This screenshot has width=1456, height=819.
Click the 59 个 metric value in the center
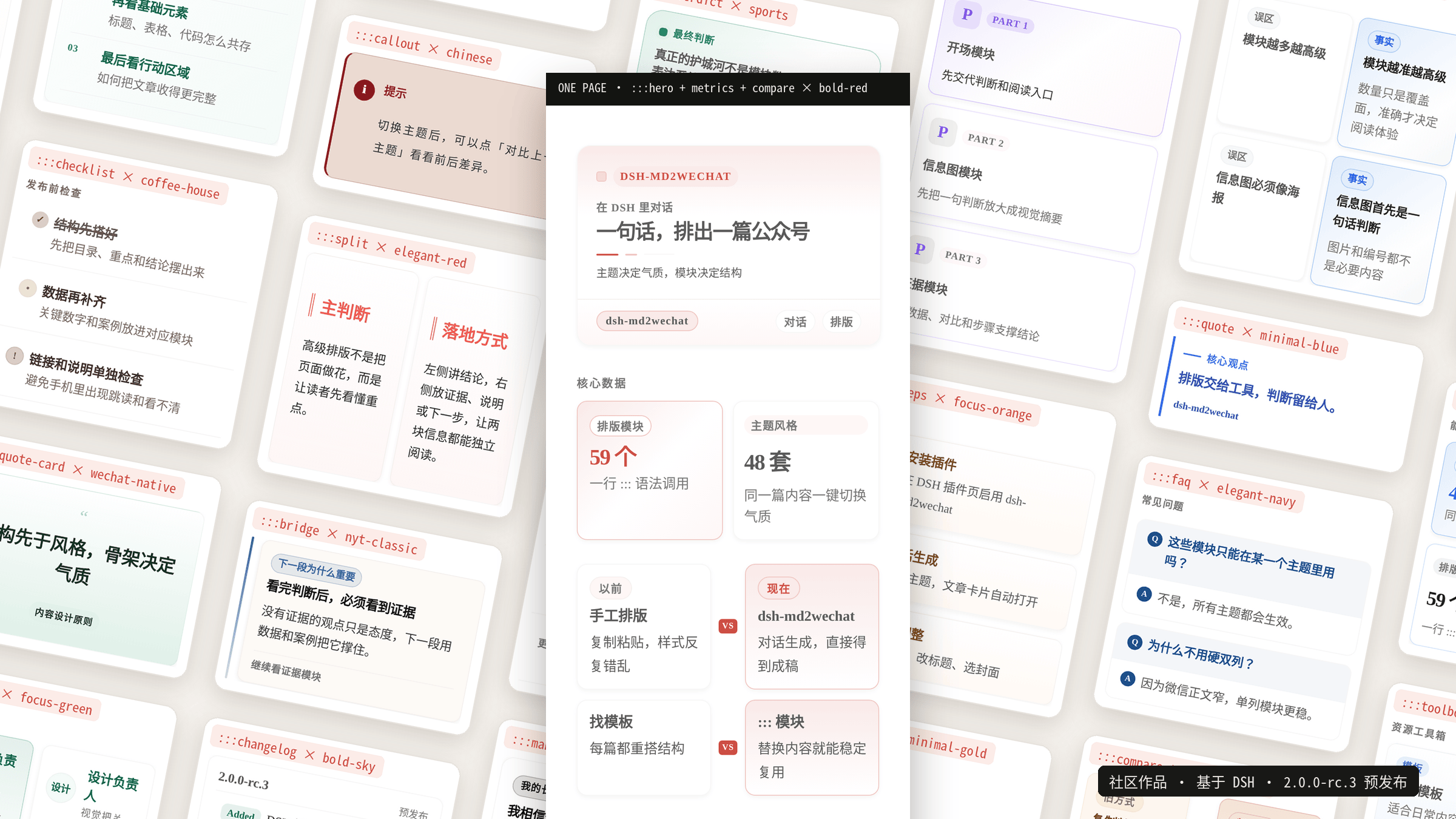(x=613, y=457)
